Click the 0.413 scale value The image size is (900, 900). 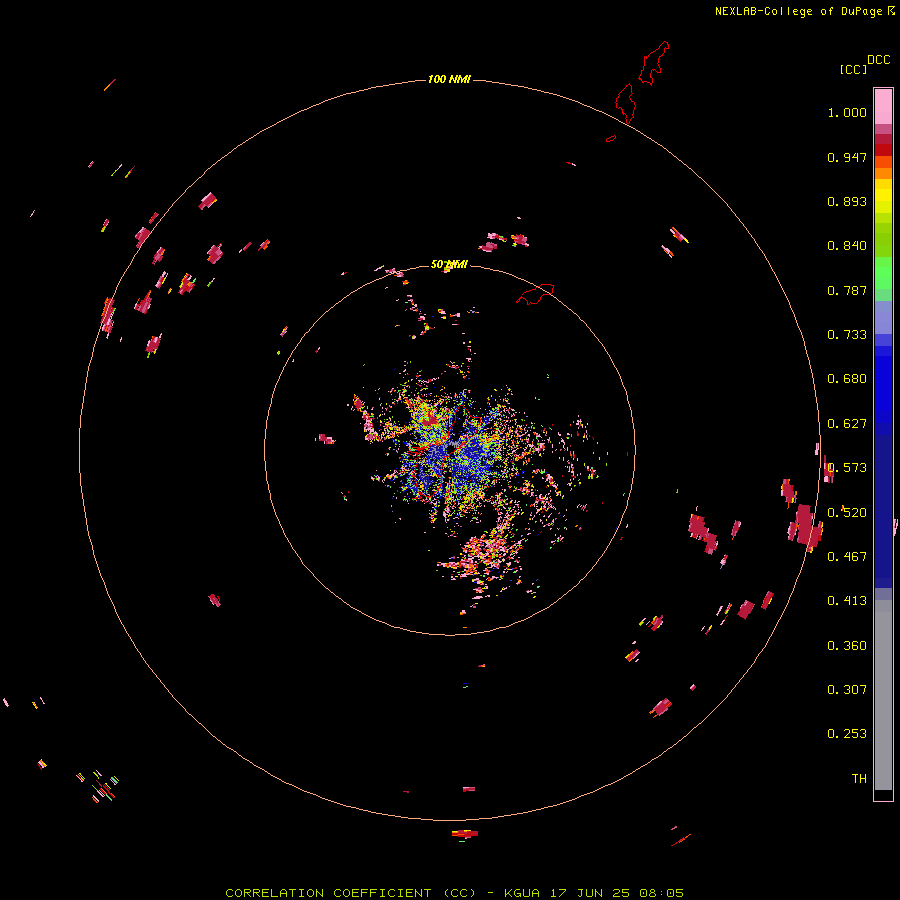coord(847,601)
